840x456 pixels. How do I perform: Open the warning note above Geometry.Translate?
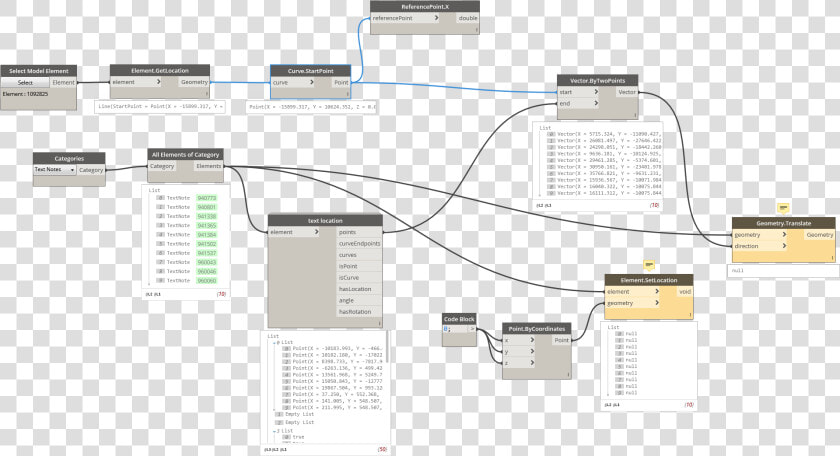(x=783, y=208)
